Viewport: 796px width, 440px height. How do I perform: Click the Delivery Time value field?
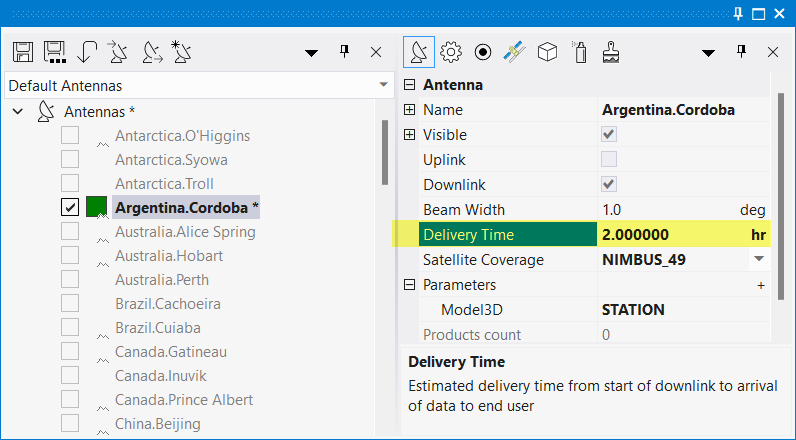point(670,235)
